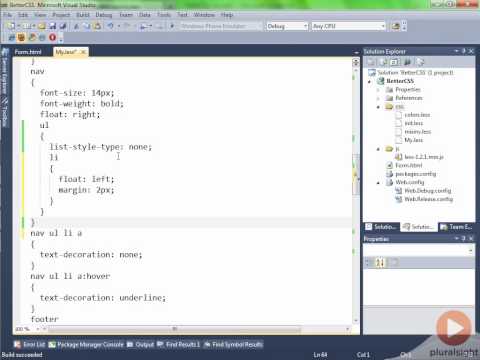
Task: Pin the Solution Explorer panel
Action: pos(464,51)
